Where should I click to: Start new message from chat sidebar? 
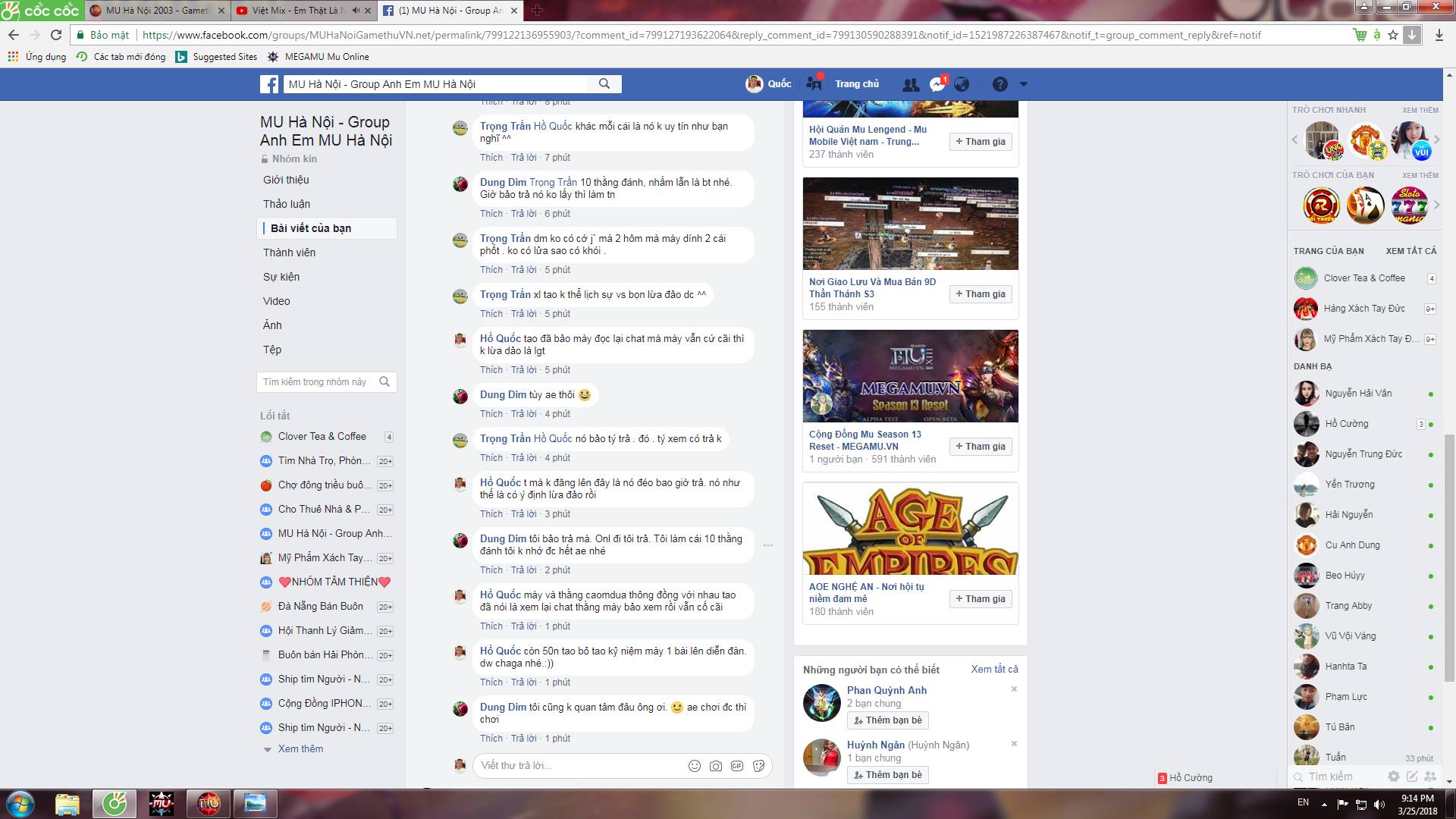point(1412,777)
